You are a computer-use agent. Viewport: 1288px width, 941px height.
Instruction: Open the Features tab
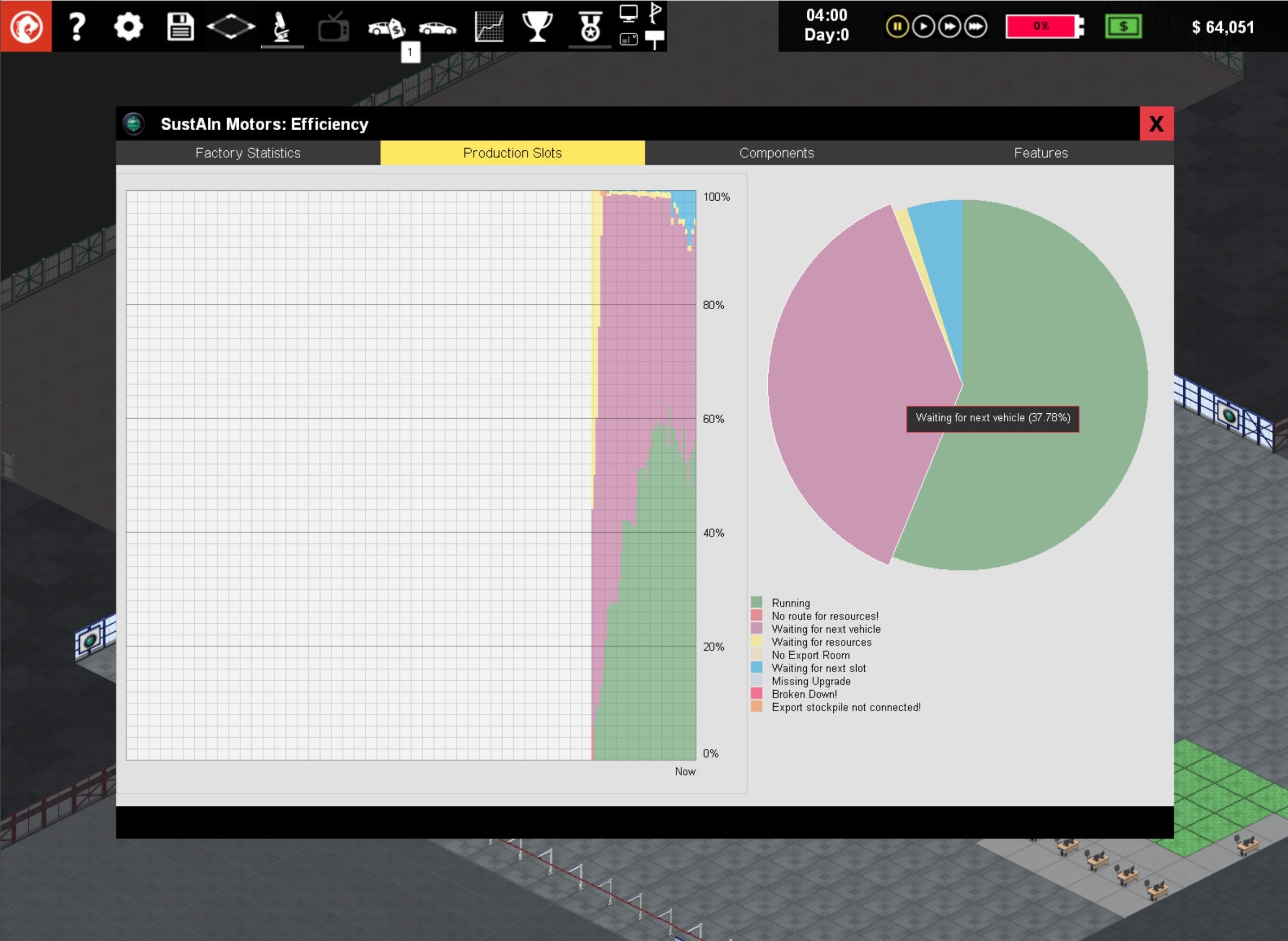click(1041, 152)
